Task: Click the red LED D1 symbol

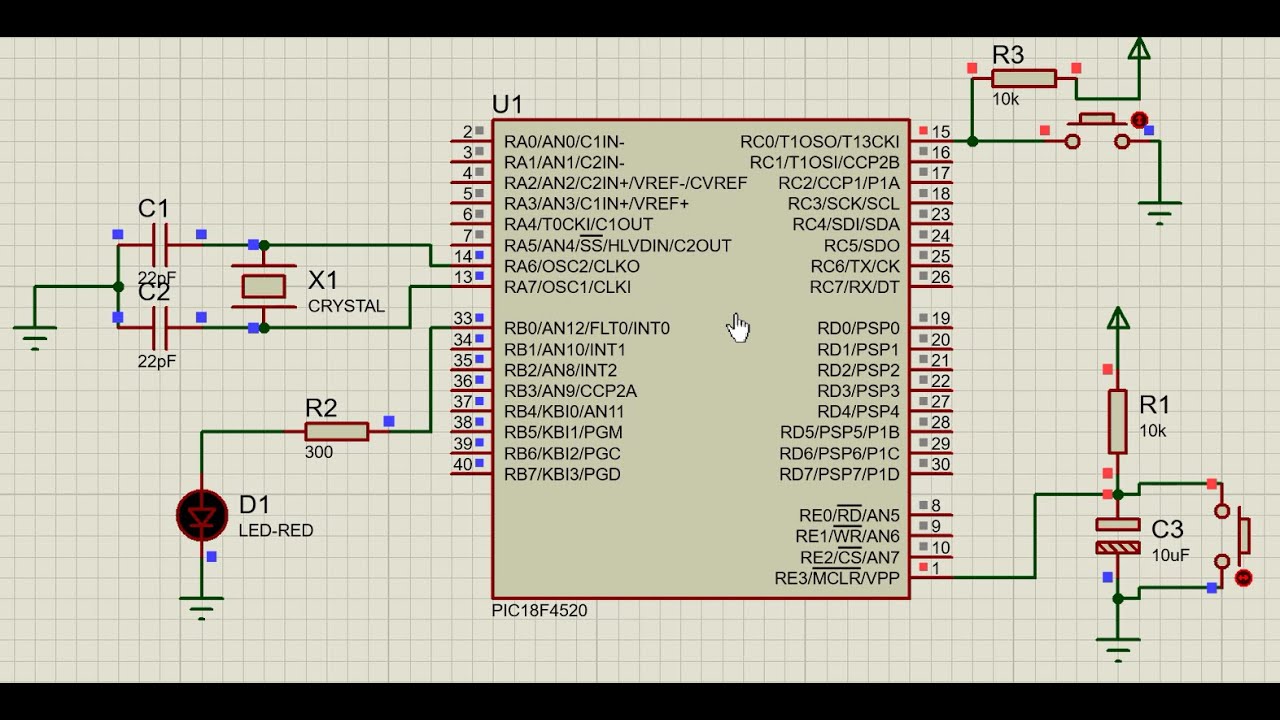Action: point(202,515)
